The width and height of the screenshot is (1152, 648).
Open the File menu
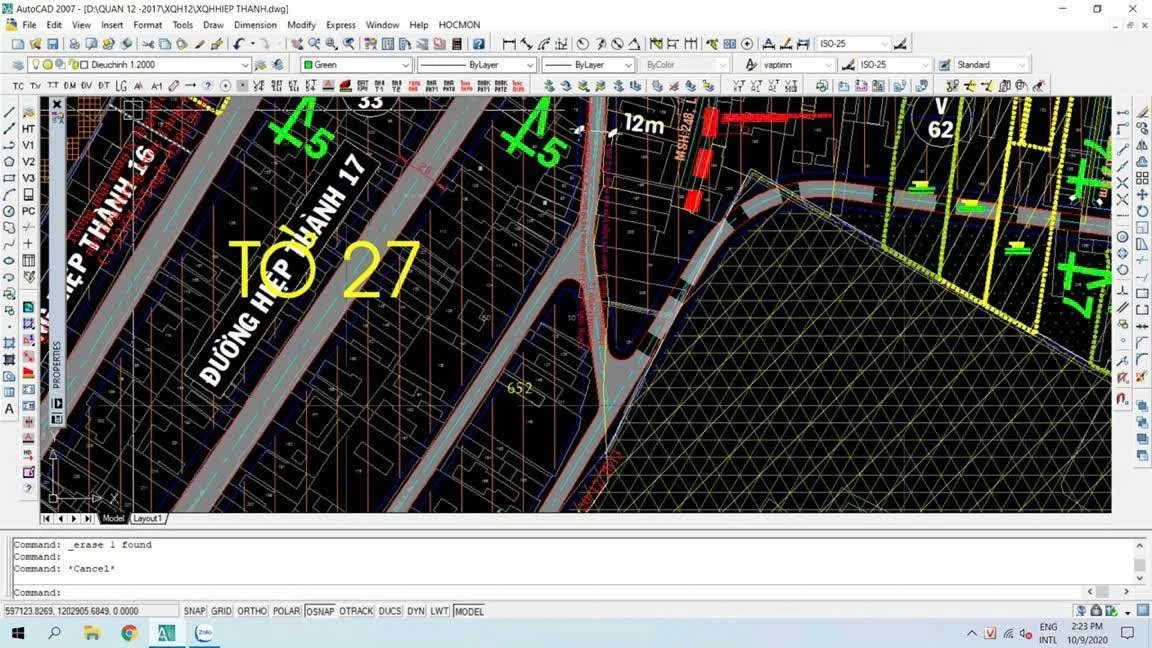[29, 25]
